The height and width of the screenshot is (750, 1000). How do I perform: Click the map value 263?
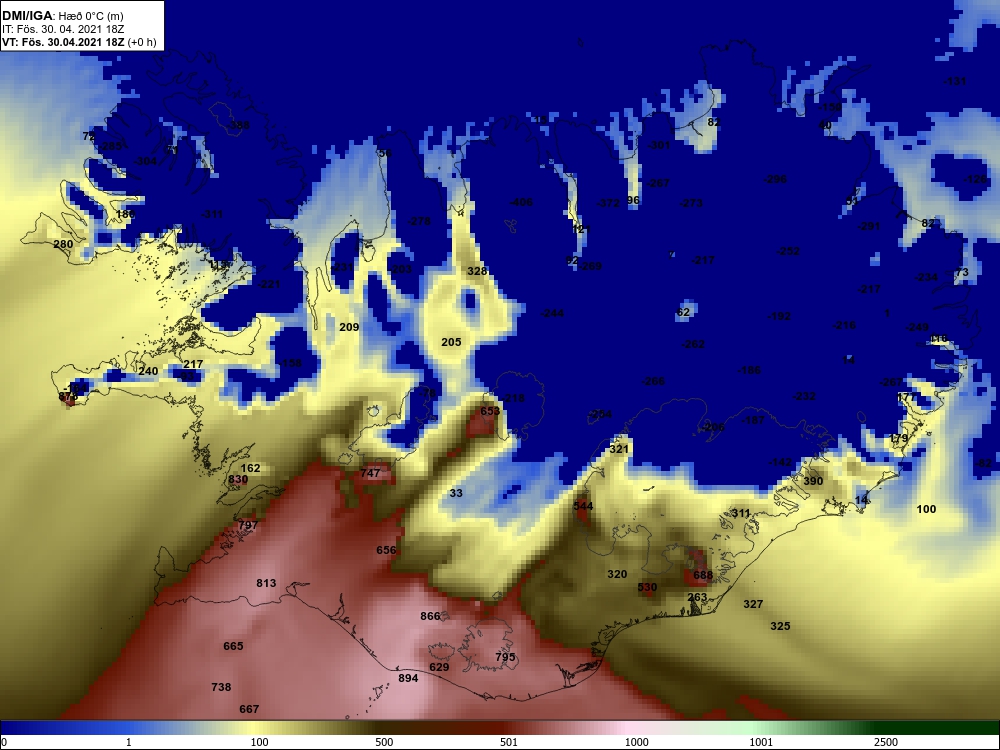[x=697, y=598]
